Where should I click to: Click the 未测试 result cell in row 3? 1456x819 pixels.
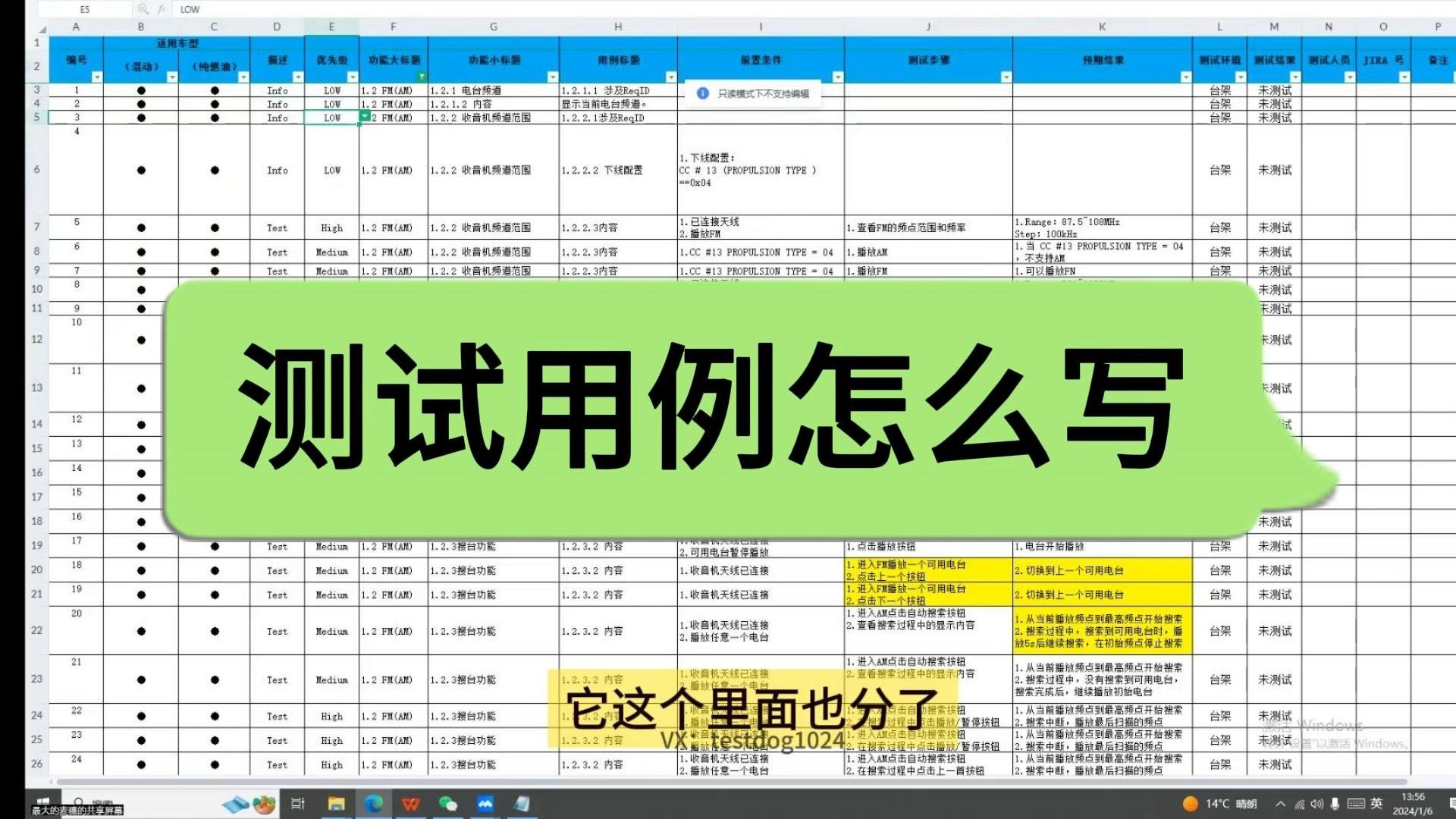[x=1274, y=90]
